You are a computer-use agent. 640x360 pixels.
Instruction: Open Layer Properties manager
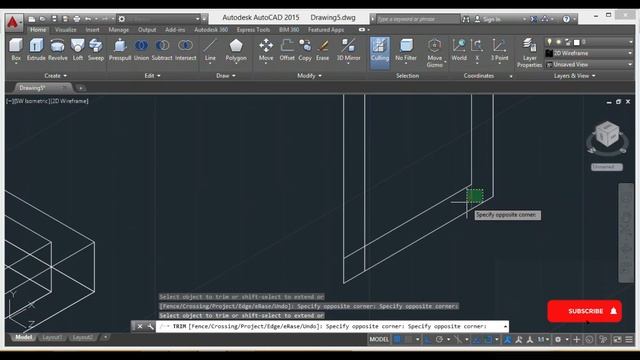coord(529,53)
